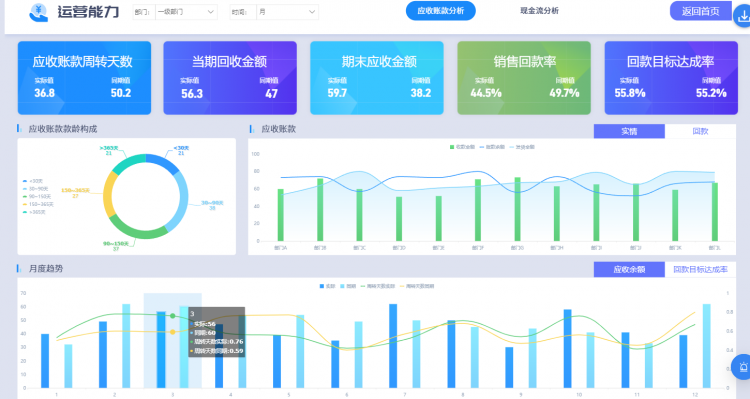Switch to 现金流分析 tab
Screen dimensions: 750x399
[539, 11]
